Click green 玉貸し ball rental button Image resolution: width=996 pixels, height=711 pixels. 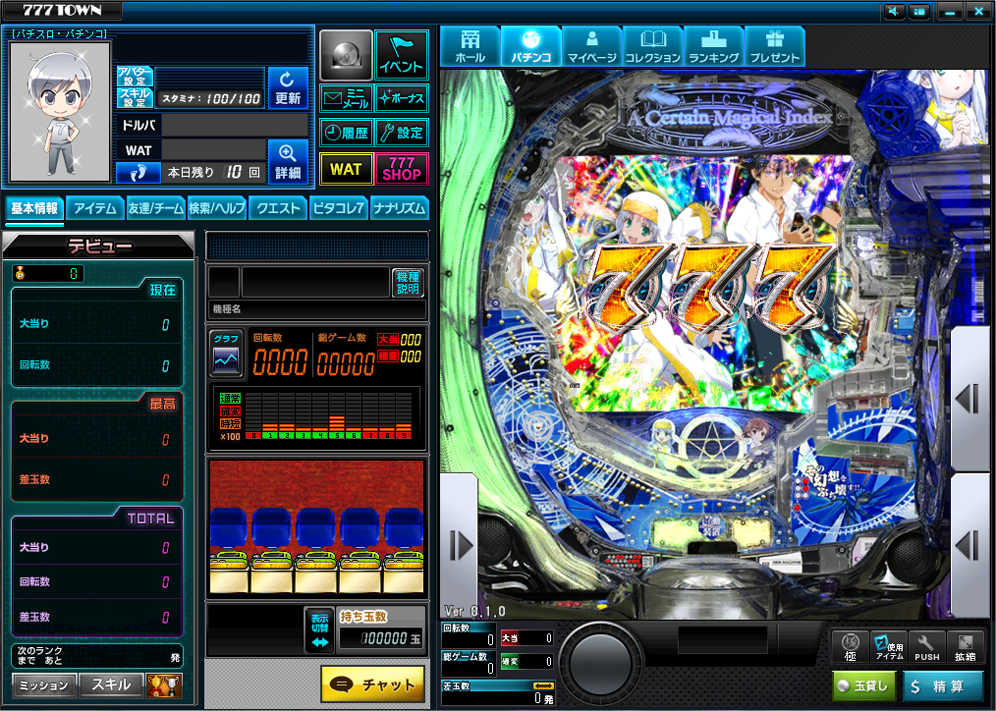coord(865,686)
